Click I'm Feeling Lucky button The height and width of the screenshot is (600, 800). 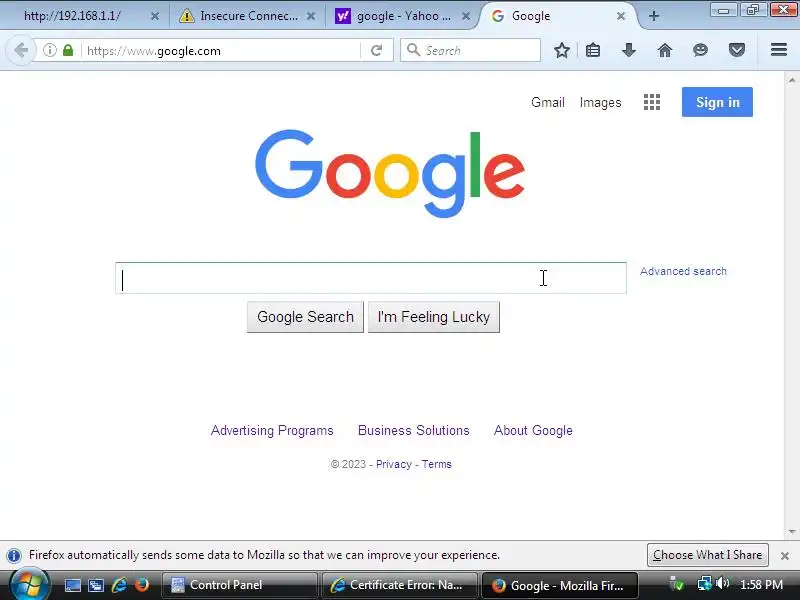[434, 317]
